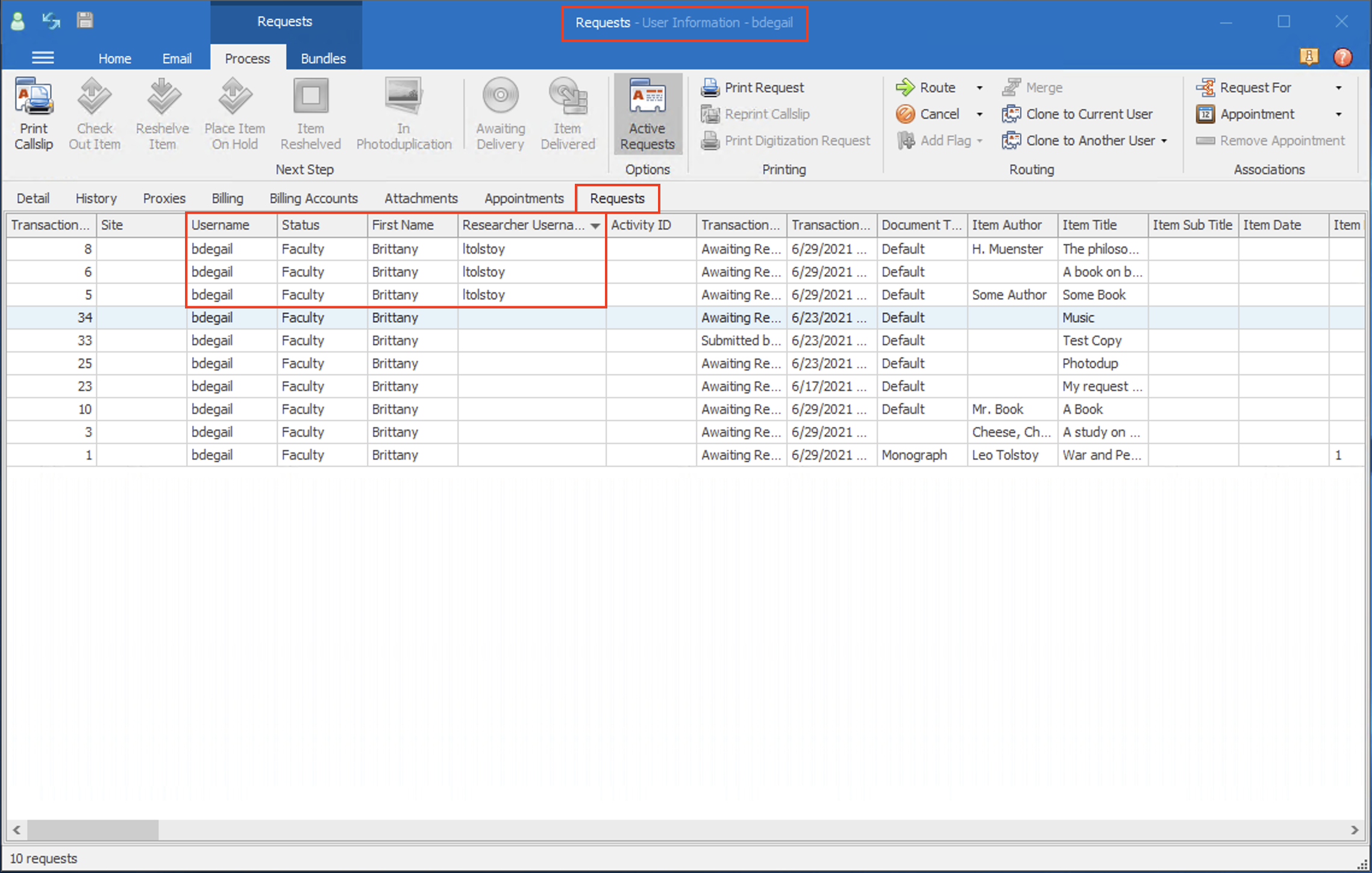Click the Appointment calendar icon
The height and width of the screenshot is (873, 1372).
1206,114
